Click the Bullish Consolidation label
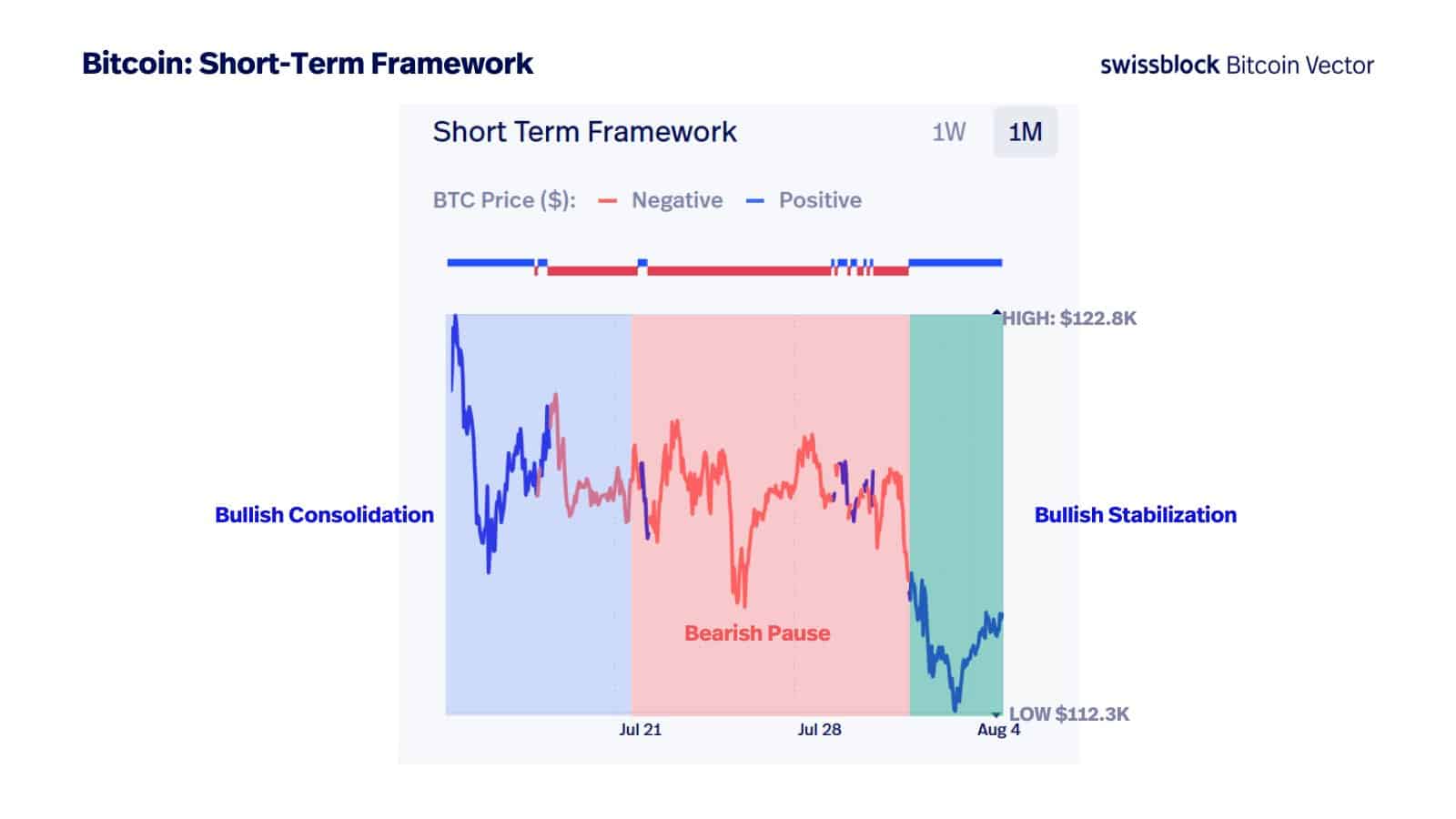The width and height of the screenshot is (1456, 819). pos(324,515)
